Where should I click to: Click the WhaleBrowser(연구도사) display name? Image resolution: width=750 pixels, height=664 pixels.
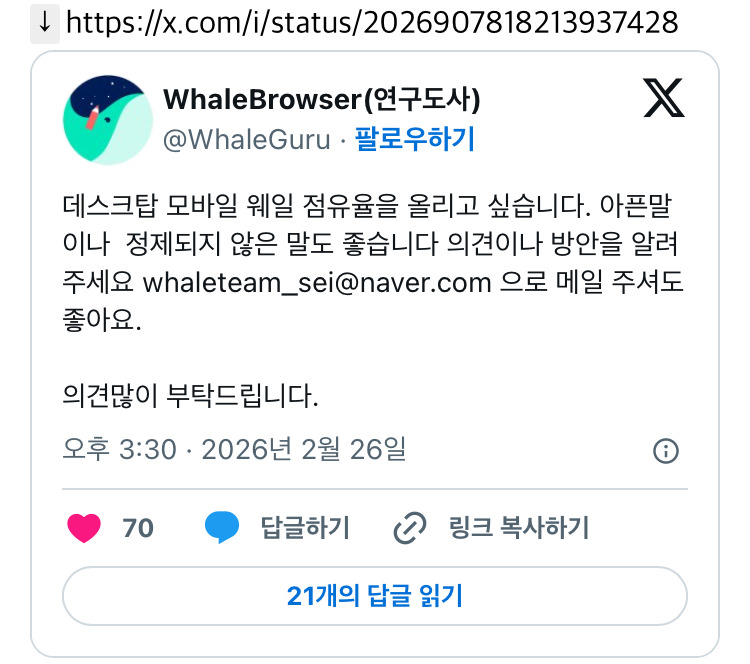[x=321, y=100]
